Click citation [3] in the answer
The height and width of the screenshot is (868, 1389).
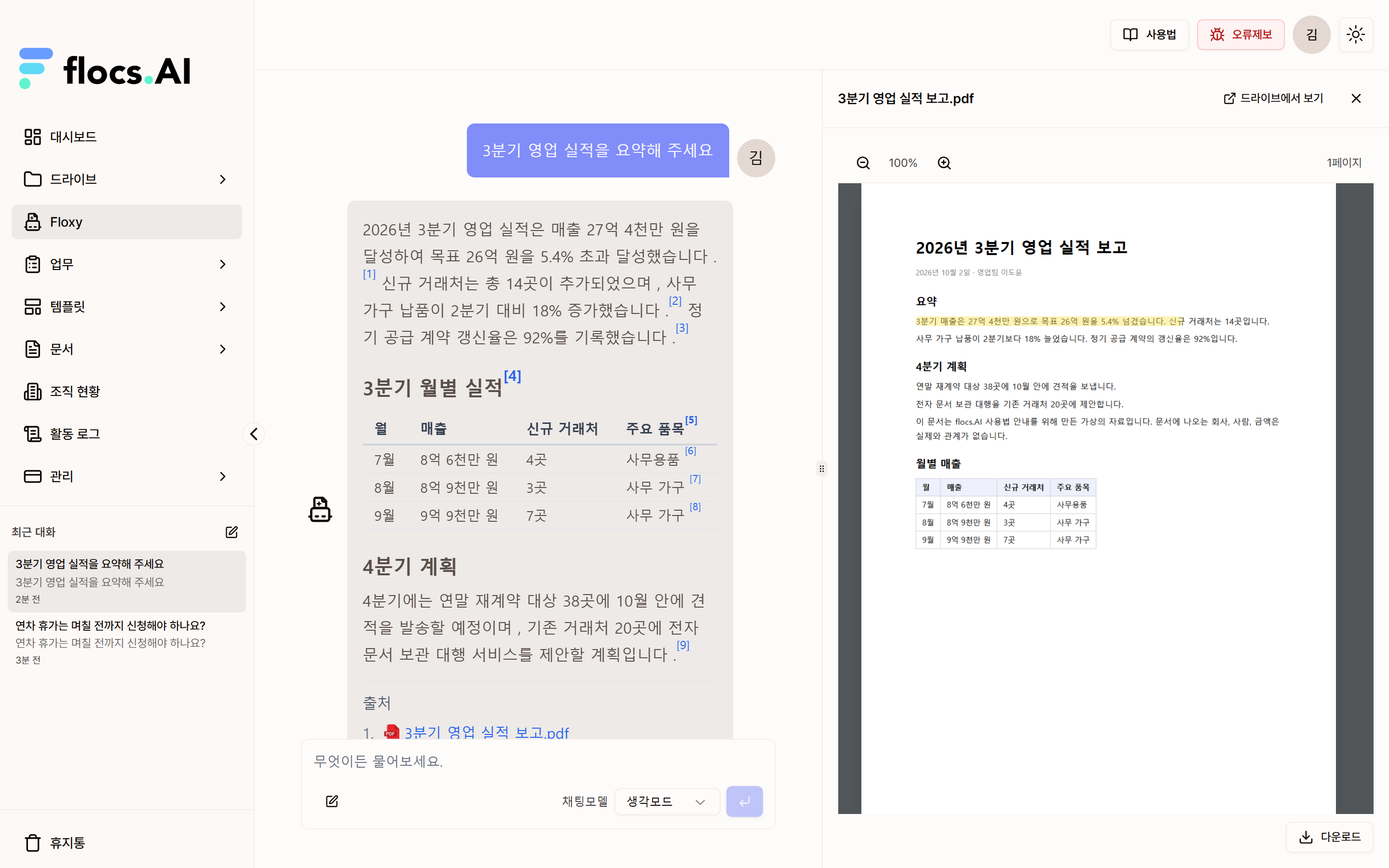682,328
